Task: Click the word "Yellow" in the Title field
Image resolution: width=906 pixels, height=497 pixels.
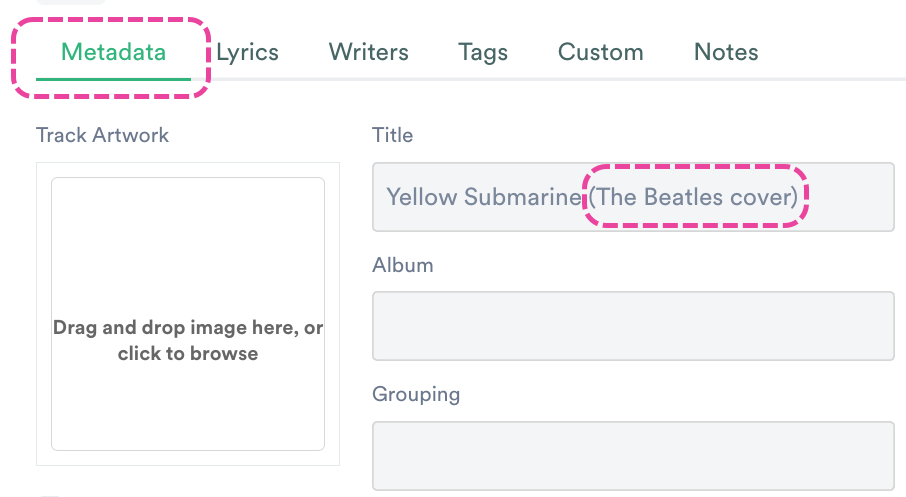Action: click(420, 197)
